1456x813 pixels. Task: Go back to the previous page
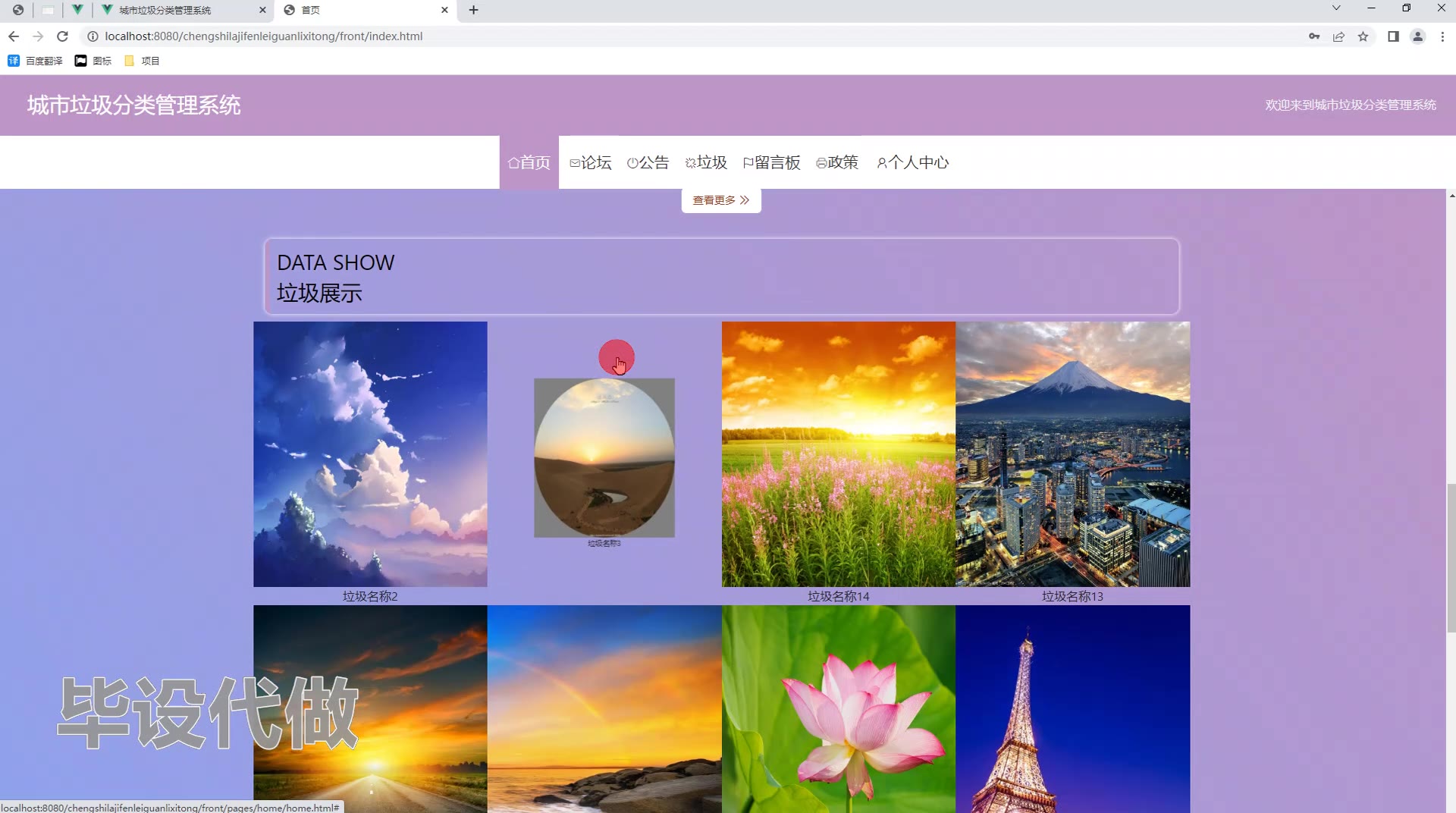tap(14, 36)
